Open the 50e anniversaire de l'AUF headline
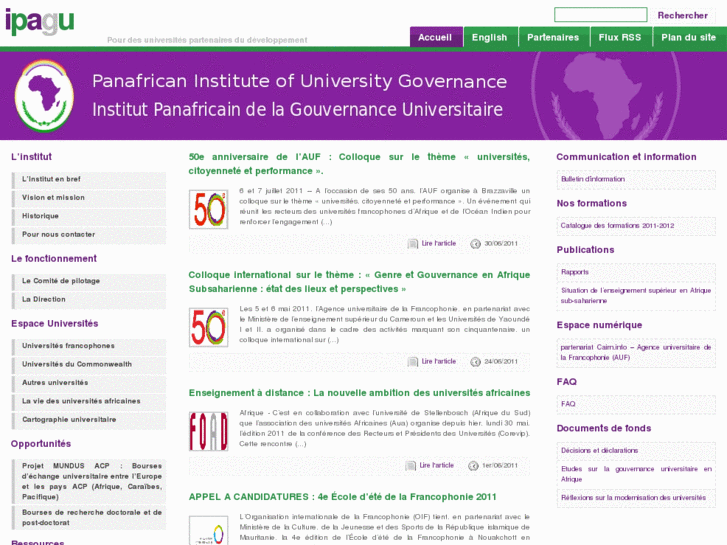The width and height of the screenshot is (727, 545). tap(359, 164)
